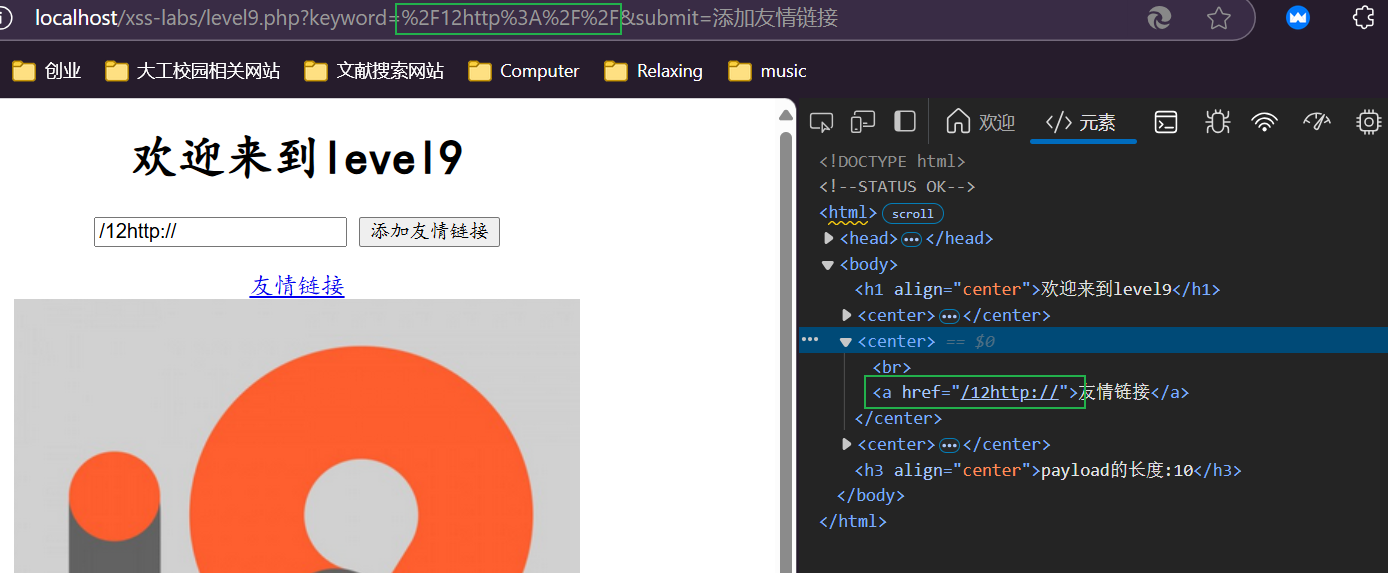Click the address bar URL text
Screen dimensions: 1388x573
point(437,18)
